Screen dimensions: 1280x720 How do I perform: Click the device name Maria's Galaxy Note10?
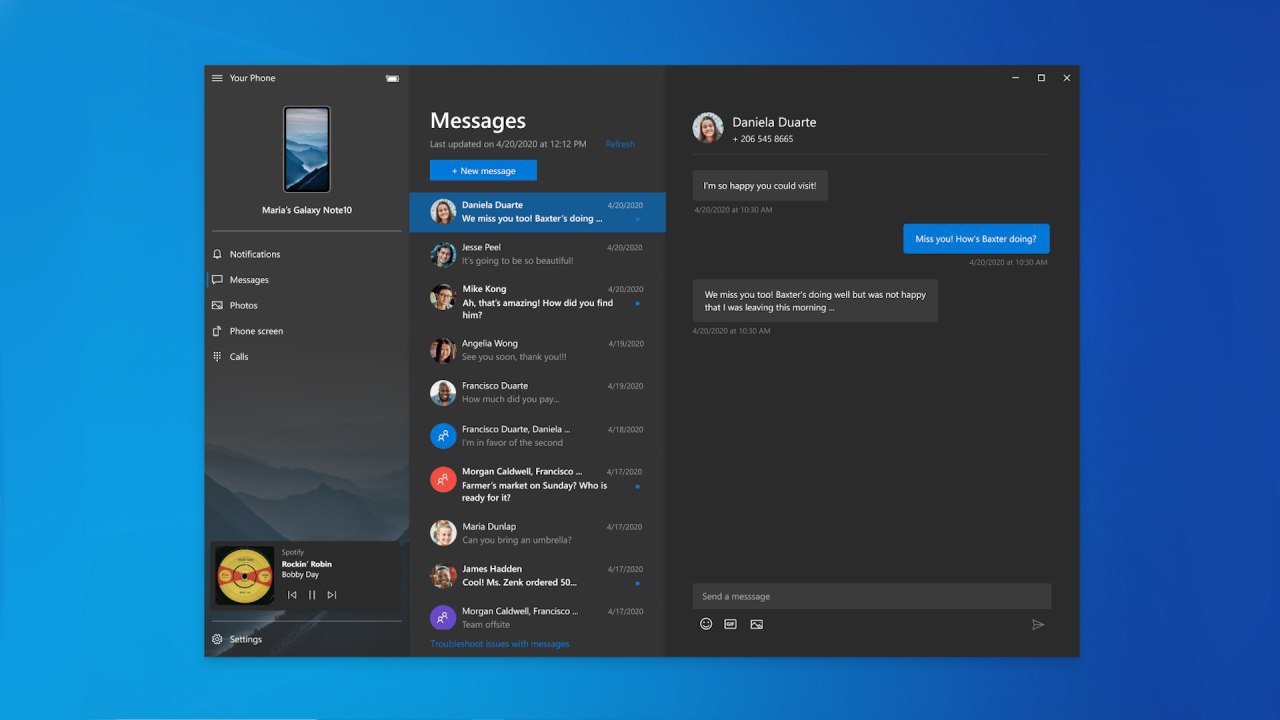(307, 210)
